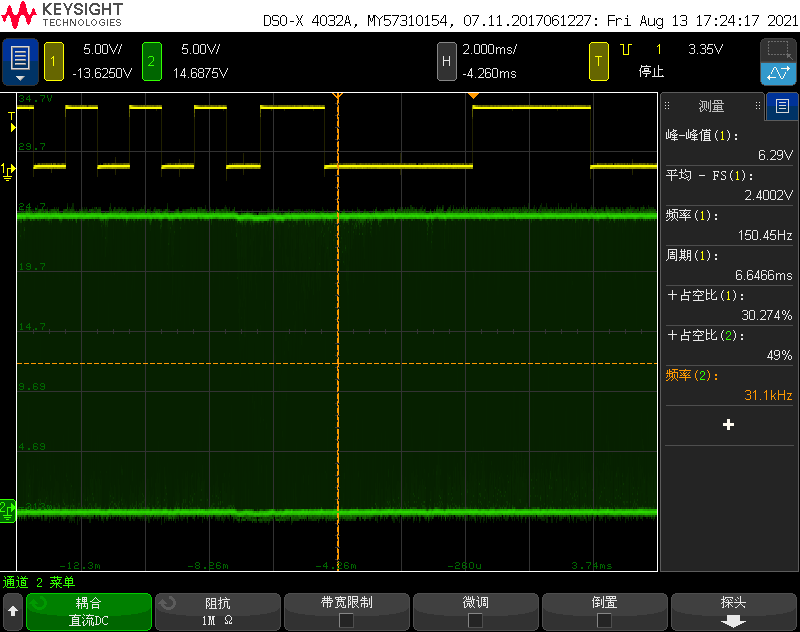This screenshot has height=632, width=800.
Task: Click the 31.1kHz frequency value
Action: coord(768,395)
